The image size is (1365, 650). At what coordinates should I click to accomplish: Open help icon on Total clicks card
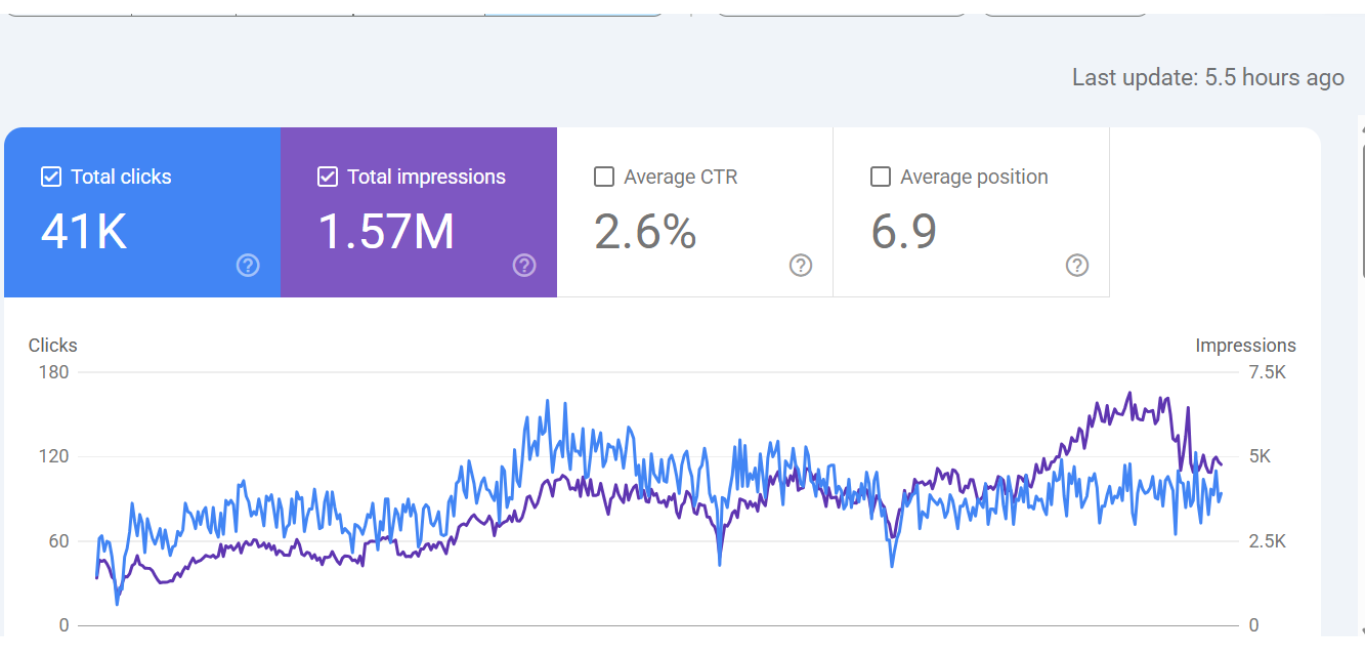tap(248, 265)
